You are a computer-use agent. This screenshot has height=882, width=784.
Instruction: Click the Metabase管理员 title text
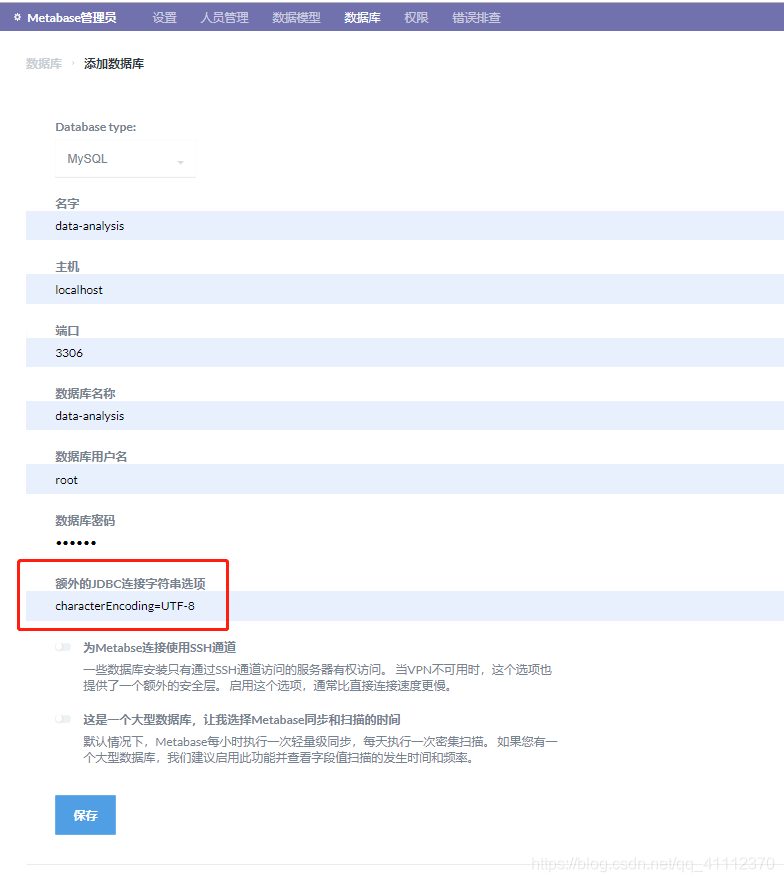coord(72,18)
